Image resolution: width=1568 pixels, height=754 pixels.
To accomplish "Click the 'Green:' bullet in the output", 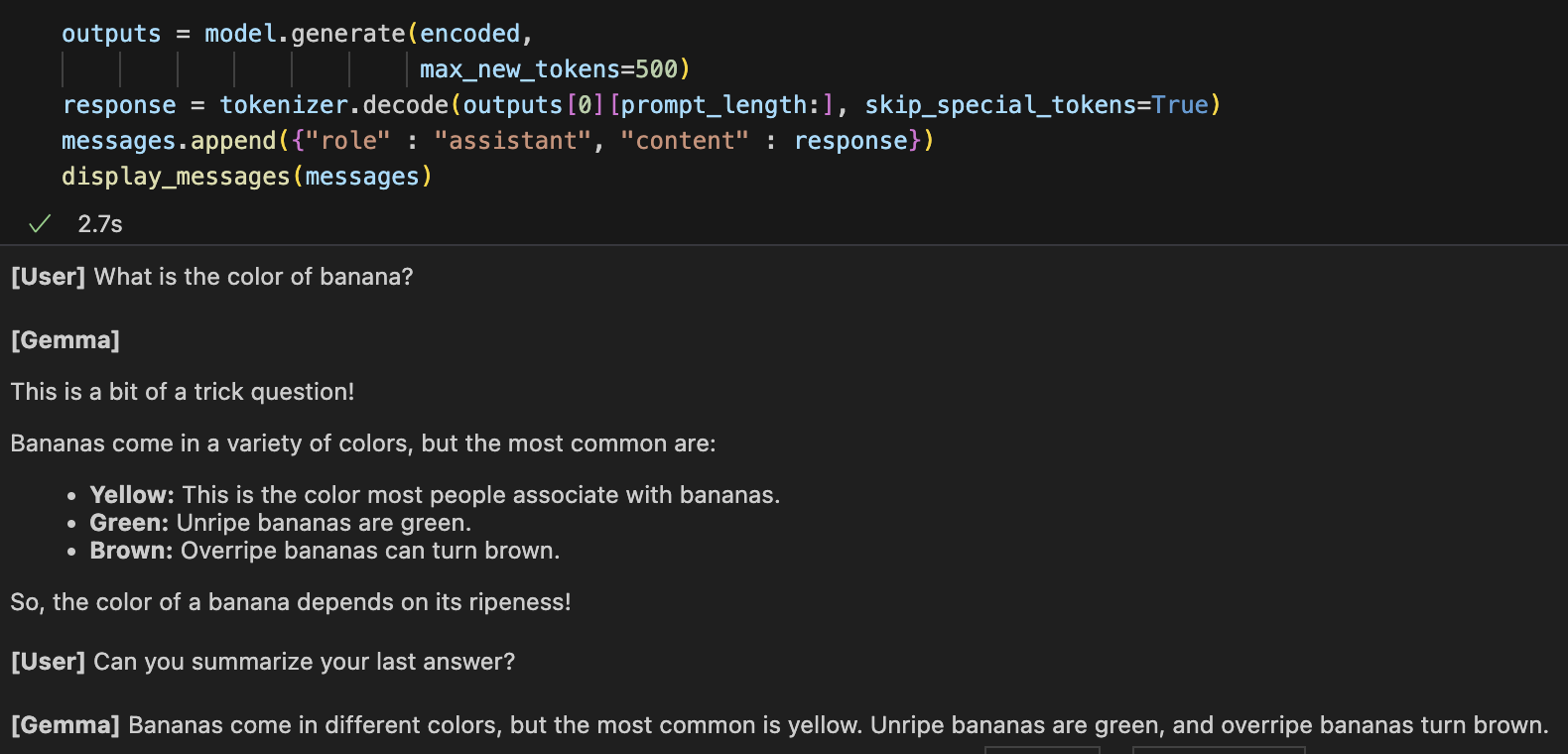I will point(129,523).
